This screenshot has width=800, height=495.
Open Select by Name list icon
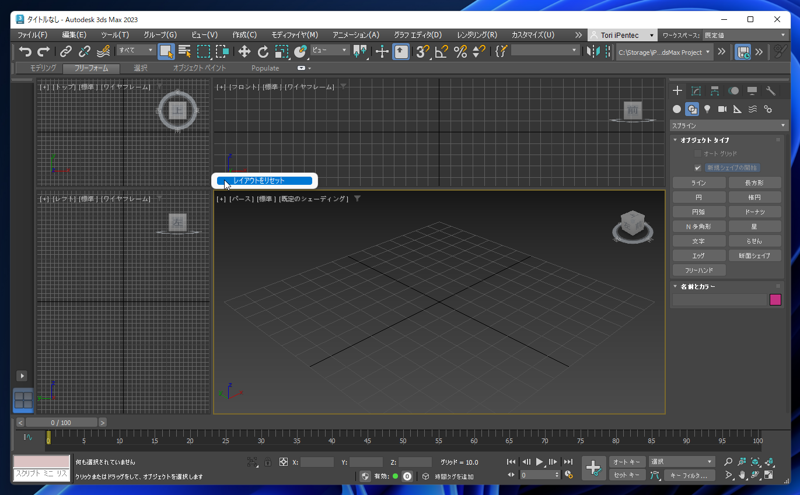[185, 51]
